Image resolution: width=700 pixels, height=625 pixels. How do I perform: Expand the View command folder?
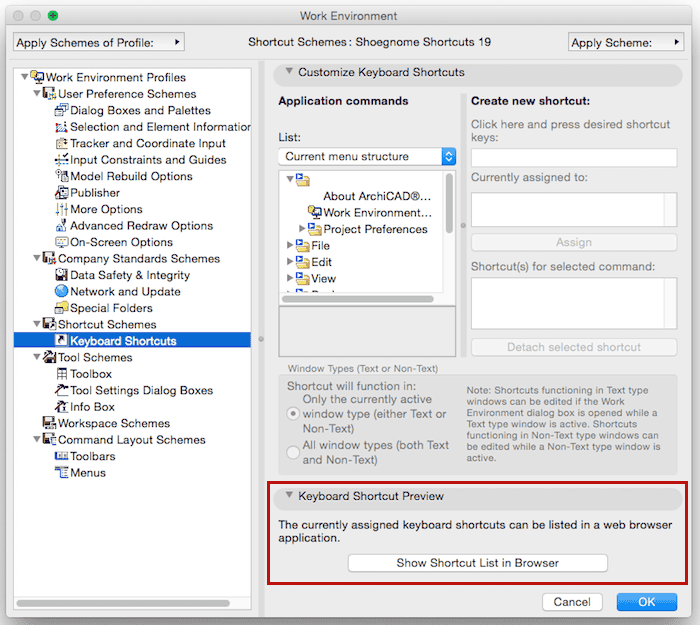[289, 278]
